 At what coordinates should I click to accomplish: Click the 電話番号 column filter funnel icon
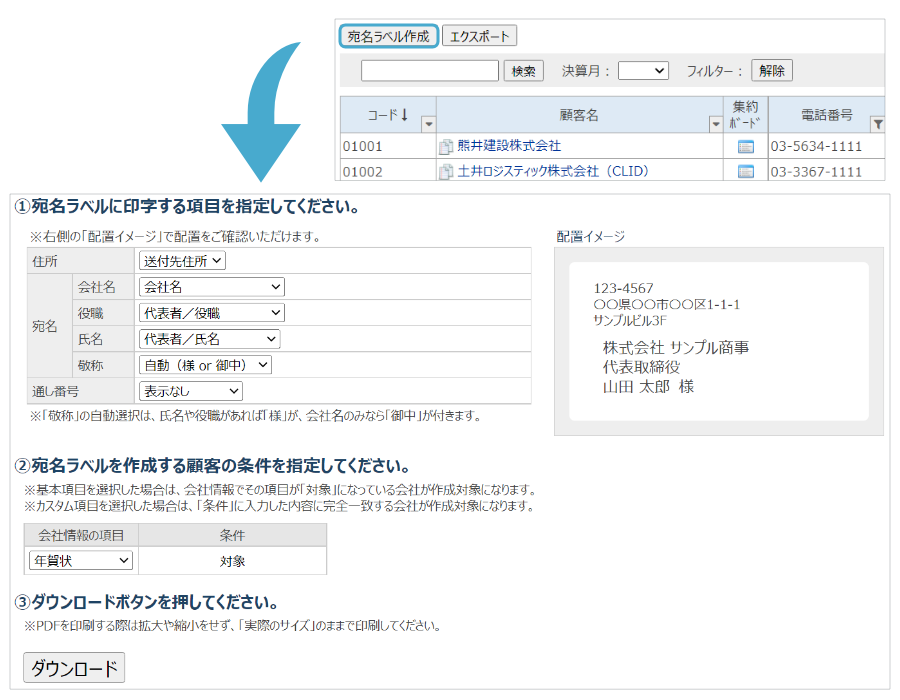point(877,125)
